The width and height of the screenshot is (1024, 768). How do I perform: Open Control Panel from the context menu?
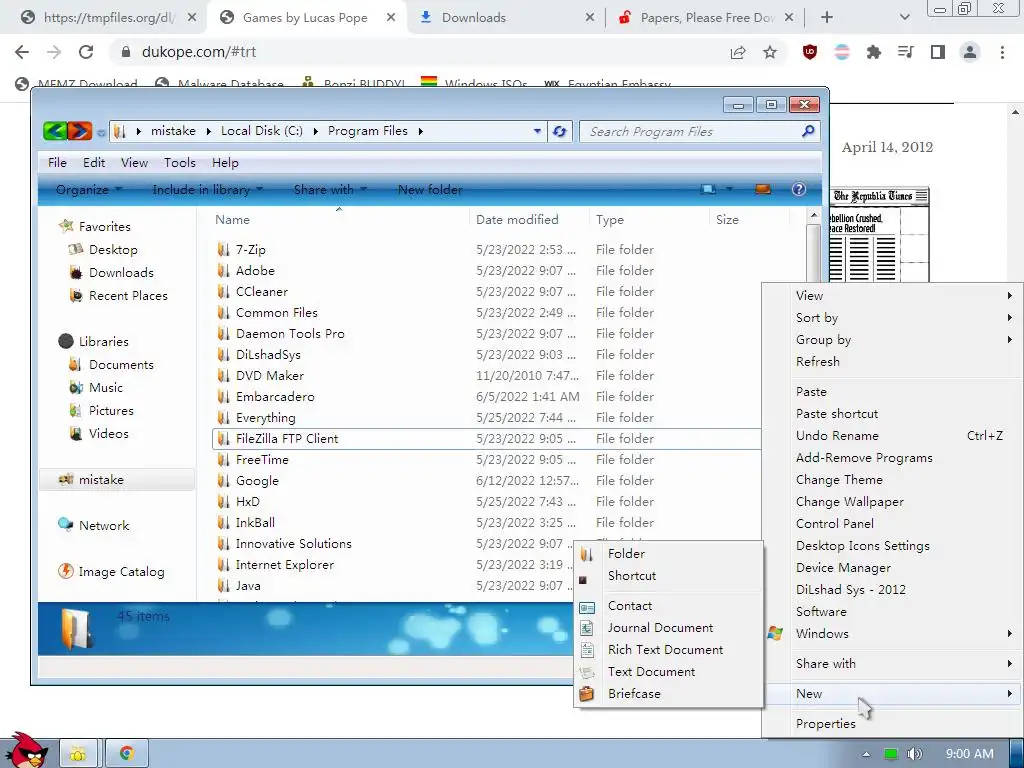click(x=835, y=524)
